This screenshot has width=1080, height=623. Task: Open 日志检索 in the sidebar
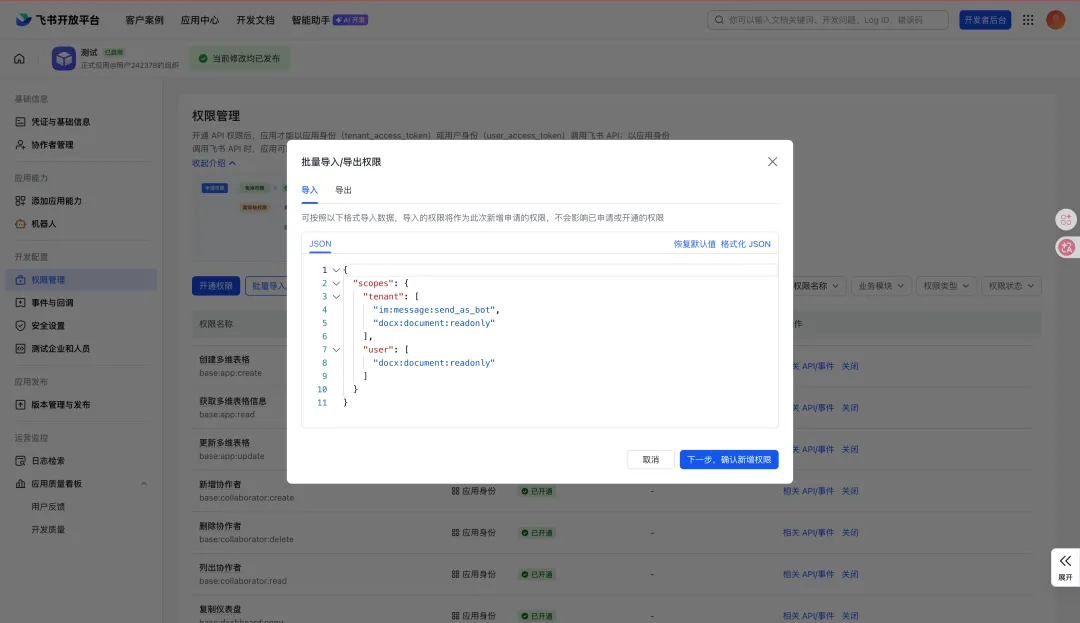48,461
